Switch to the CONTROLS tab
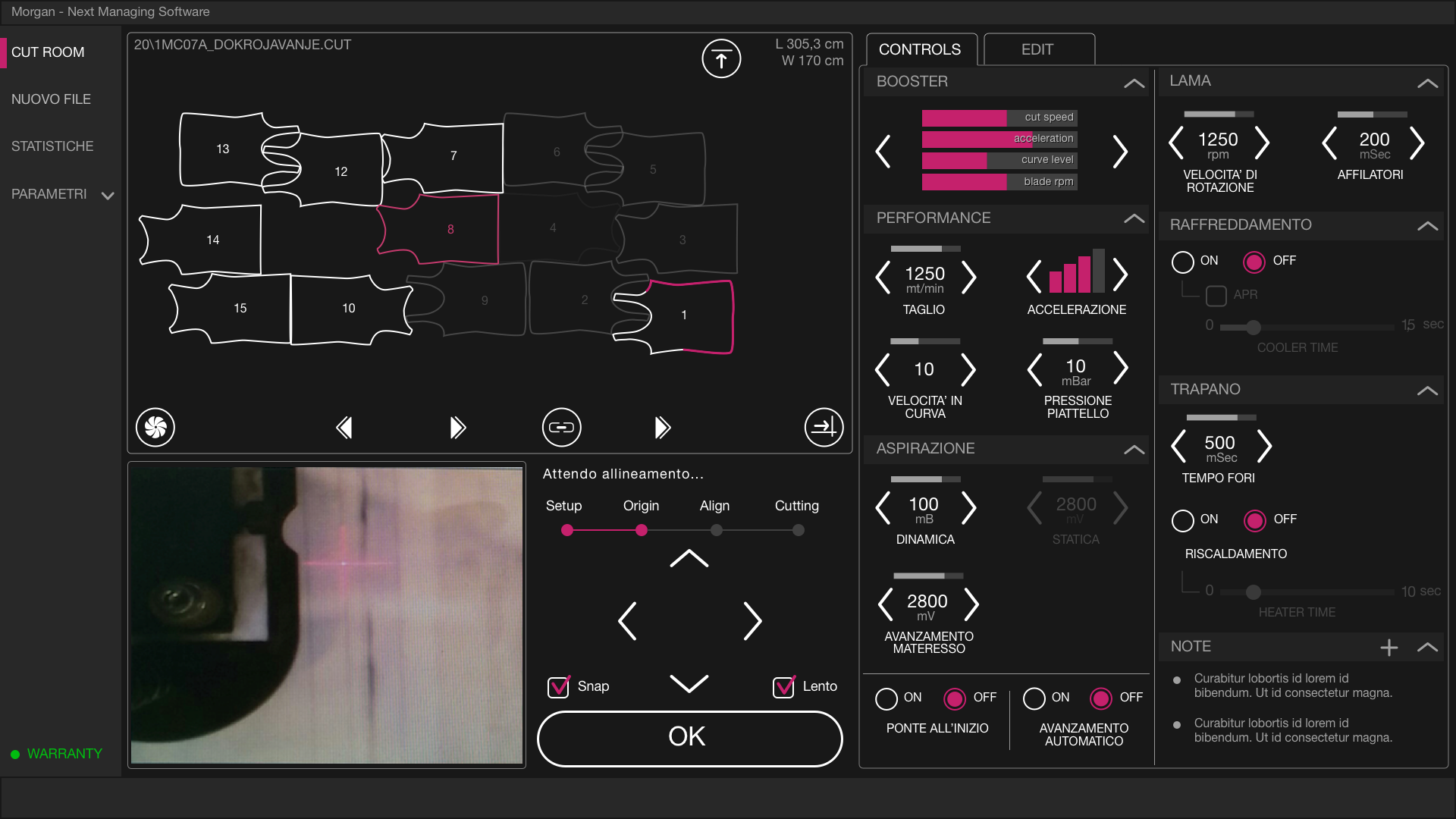Image resolution: width=1456 pixels, height=819 pixels. pos(920,49)
